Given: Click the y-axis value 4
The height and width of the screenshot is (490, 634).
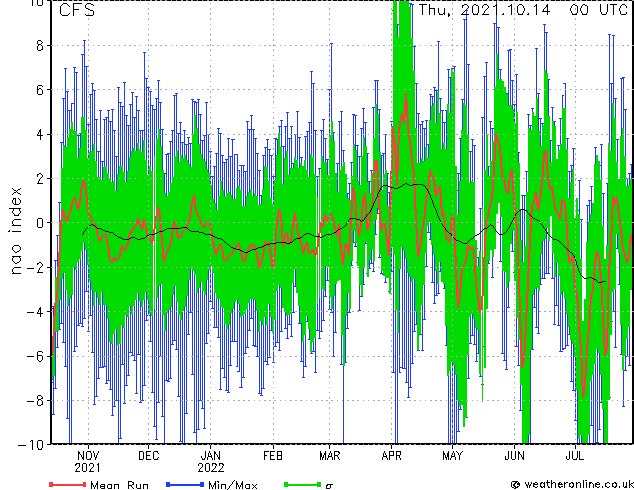Looking at the screenshot, I should point(40,134).
